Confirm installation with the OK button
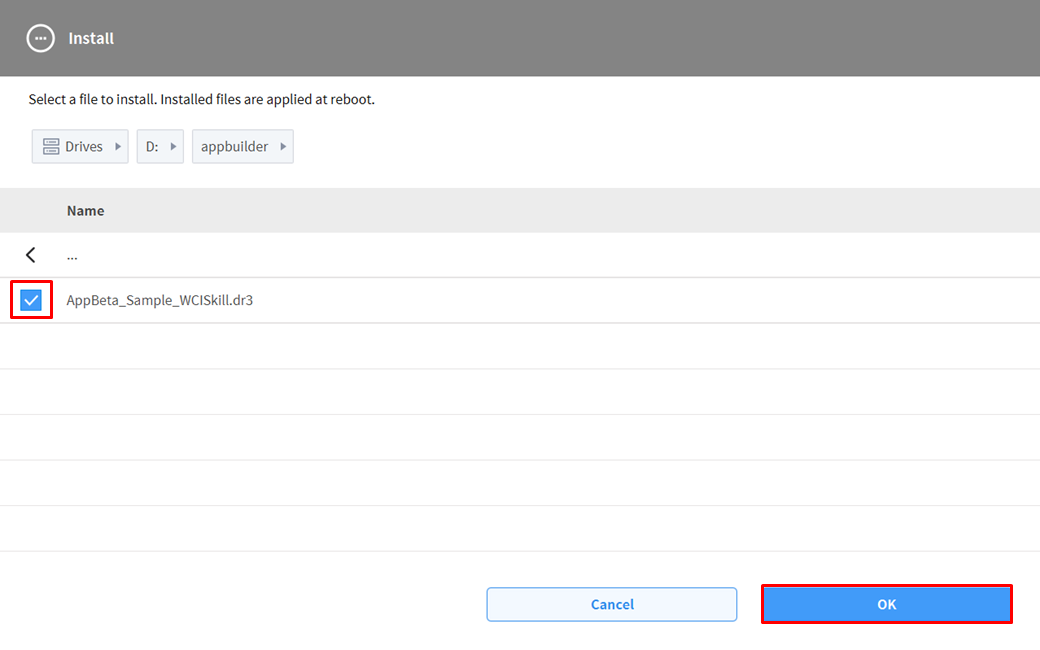1040x650 pixels. (886, 604)
